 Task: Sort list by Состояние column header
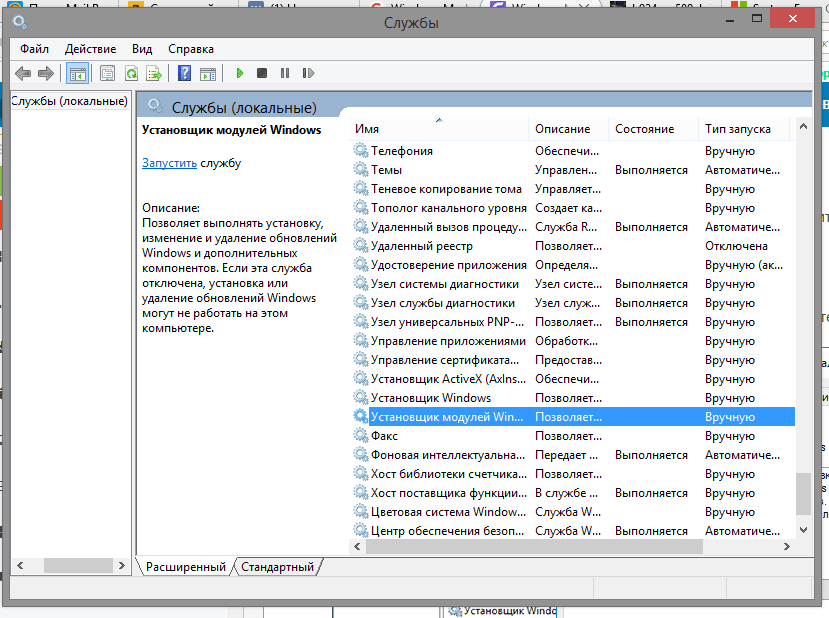644,129
